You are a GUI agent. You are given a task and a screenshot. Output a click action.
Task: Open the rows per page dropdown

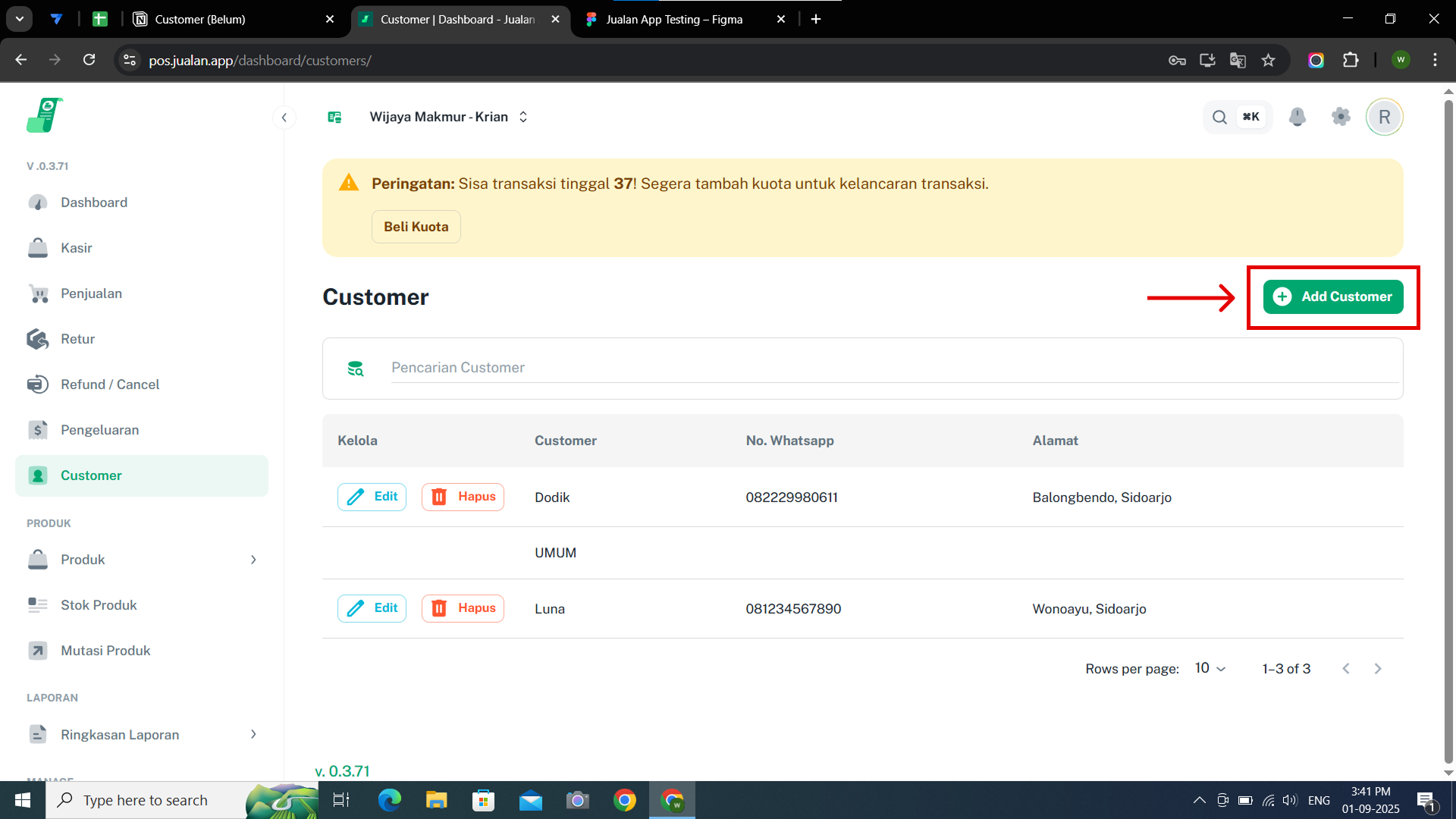[1210, 668]
